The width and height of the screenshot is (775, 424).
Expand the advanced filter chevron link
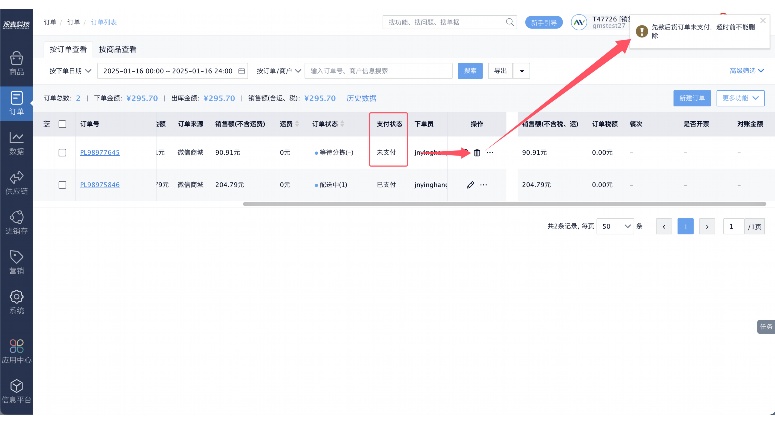click(747, 71)
